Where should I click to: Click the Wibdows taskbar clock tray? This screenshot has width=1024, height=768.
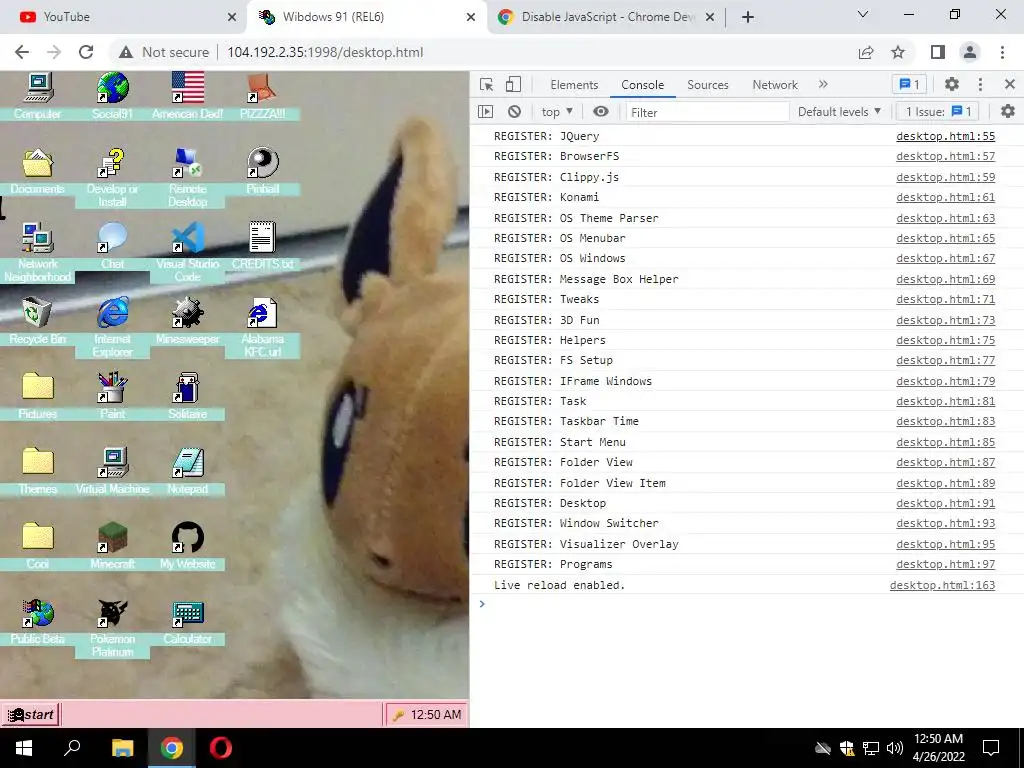[x=427, y=714]
